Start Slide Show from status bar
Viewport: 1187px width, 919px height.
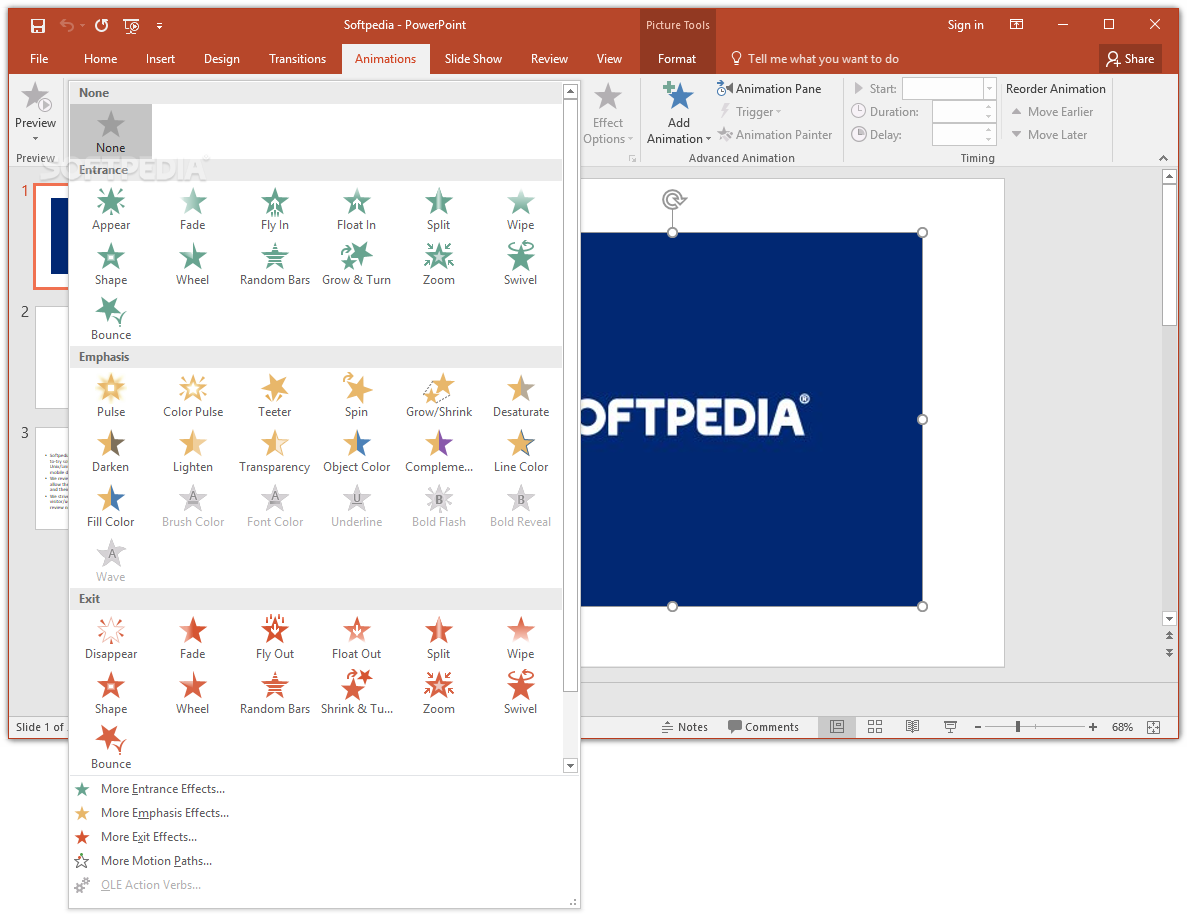click(950, 727)
